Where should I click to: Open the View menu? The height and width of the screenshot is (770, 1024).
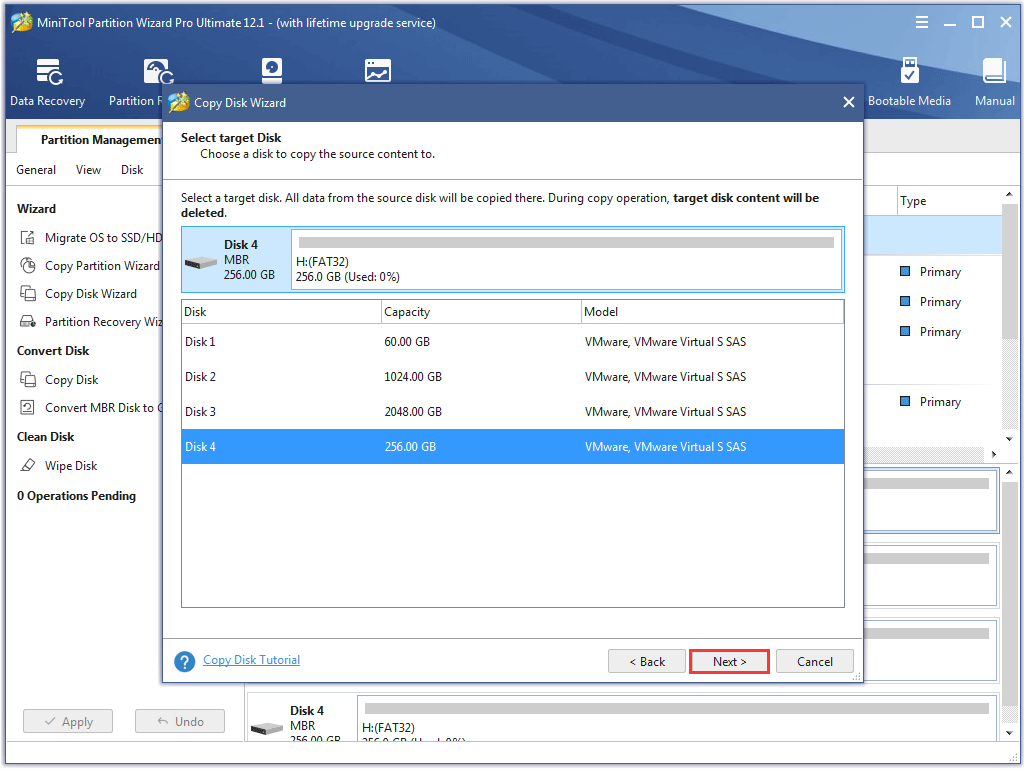pyautogui.click(x=88, y=170)
